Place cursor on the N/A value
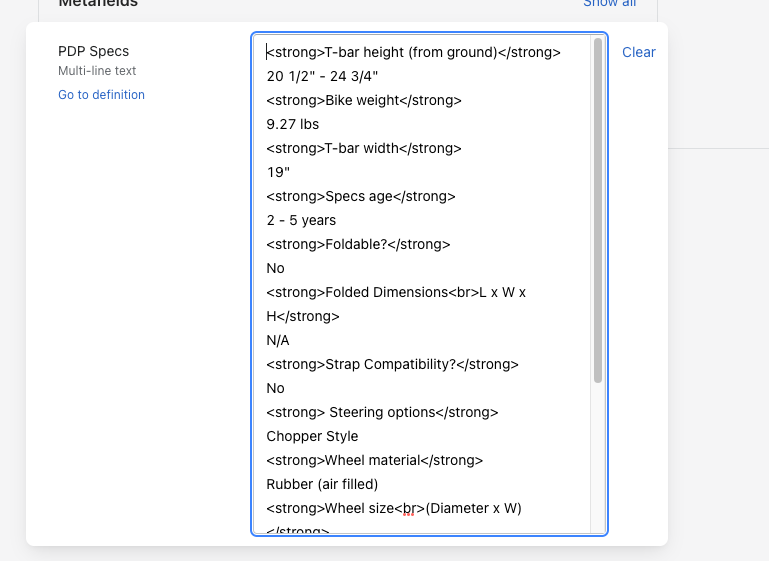 click(x=278, y=340)
